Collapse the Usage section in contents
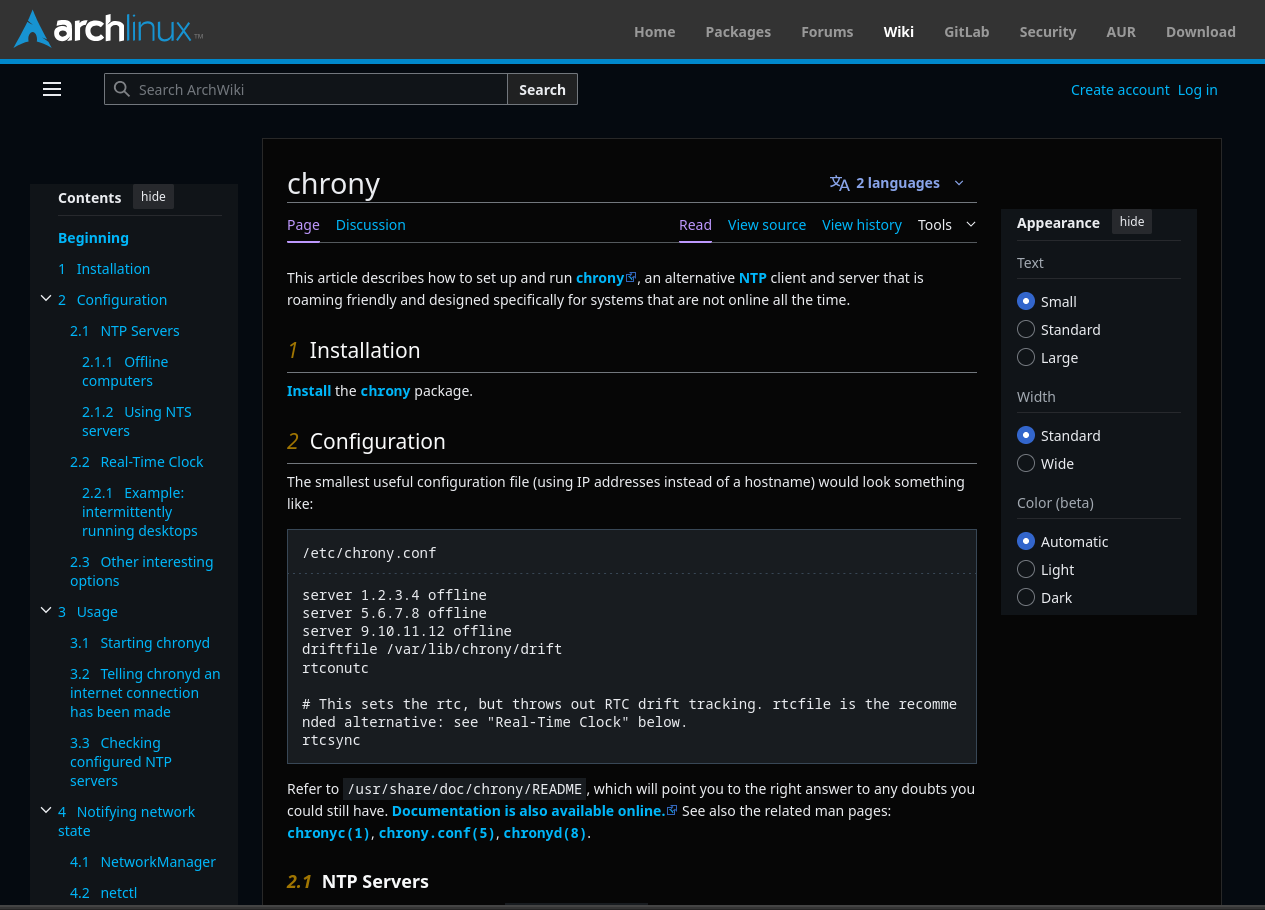This screenshot has height=910, width=1265. point(46,611)
